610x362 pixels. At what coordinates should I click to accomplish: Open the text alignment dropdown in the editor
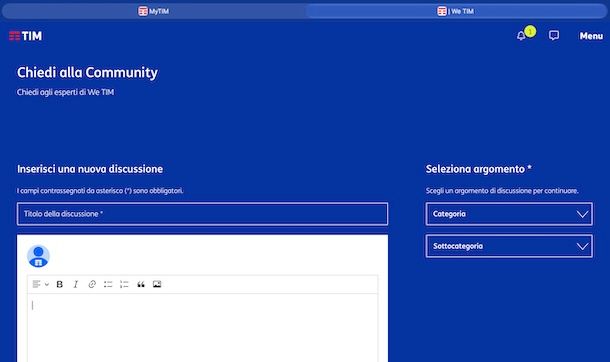click(40, 284)
